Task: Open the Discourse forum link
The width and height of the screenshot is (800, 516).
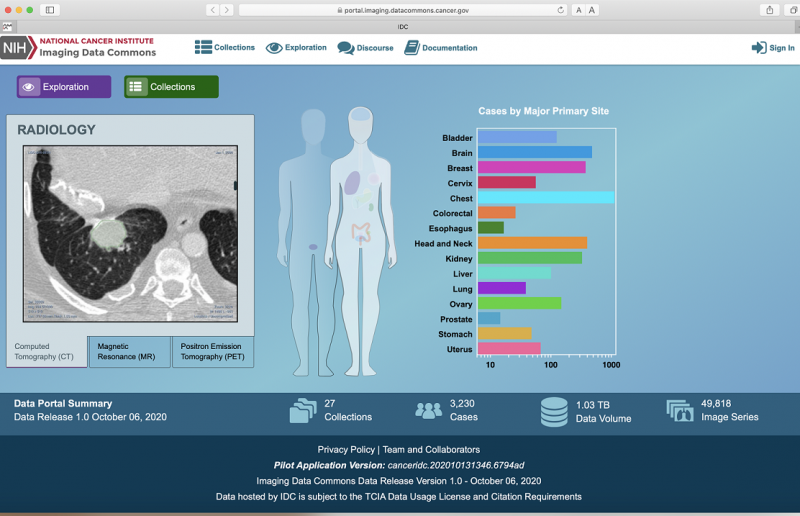Action: [x=365, y=48]
